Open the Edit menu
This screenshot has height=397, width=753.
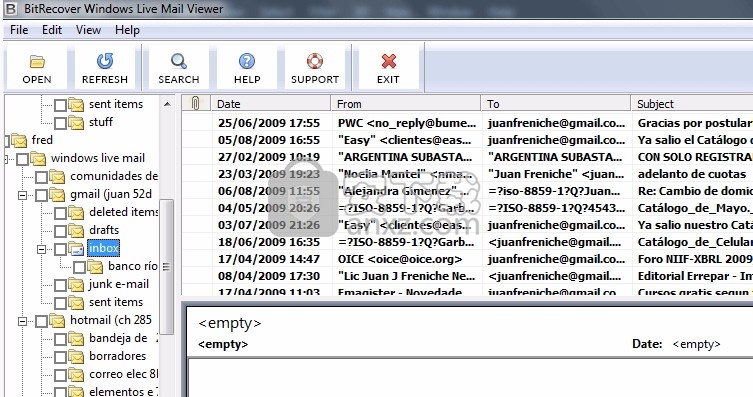[x=52, y=30]
